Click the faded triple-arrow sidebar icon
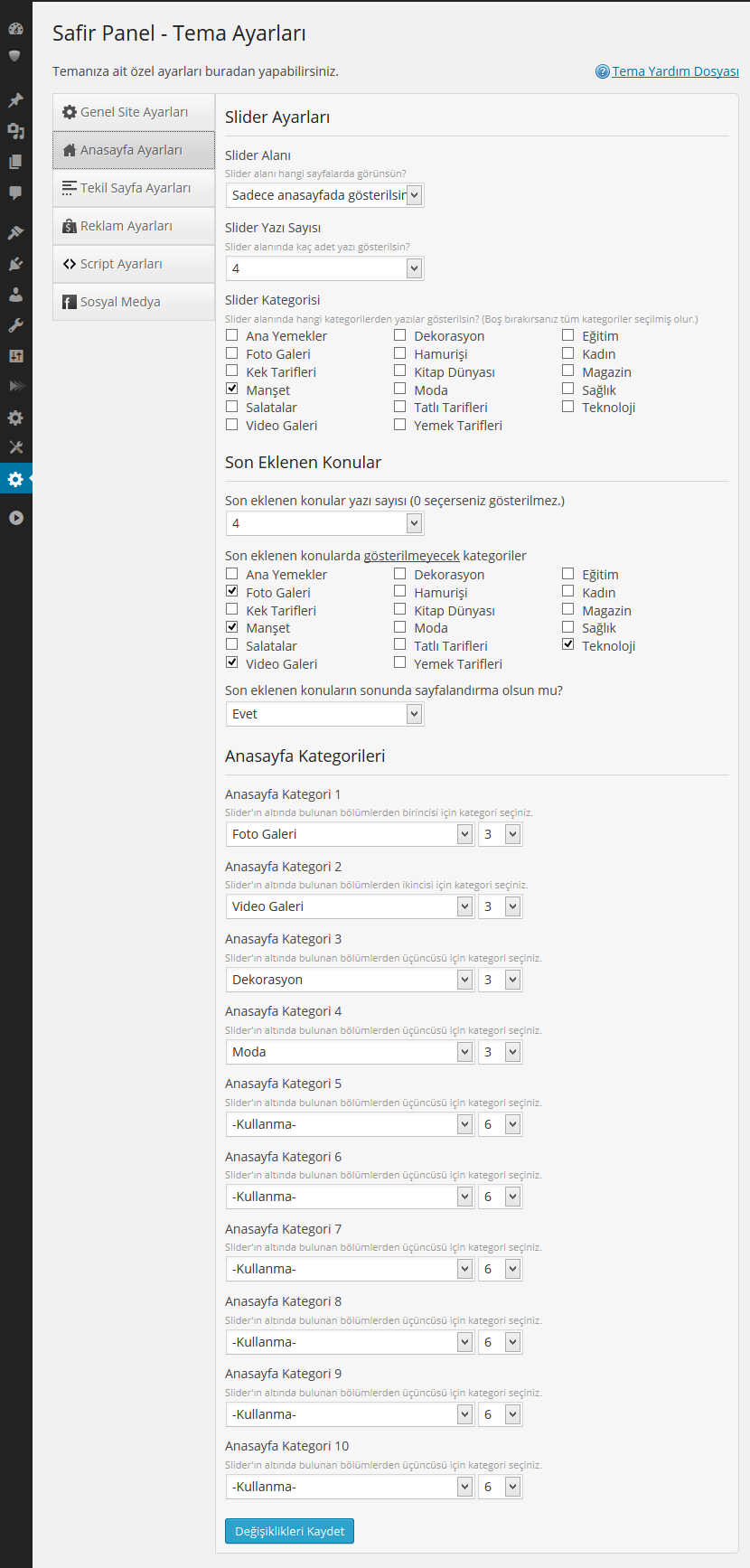Viewport: 750px width, 1568px height. click(15, 386)
